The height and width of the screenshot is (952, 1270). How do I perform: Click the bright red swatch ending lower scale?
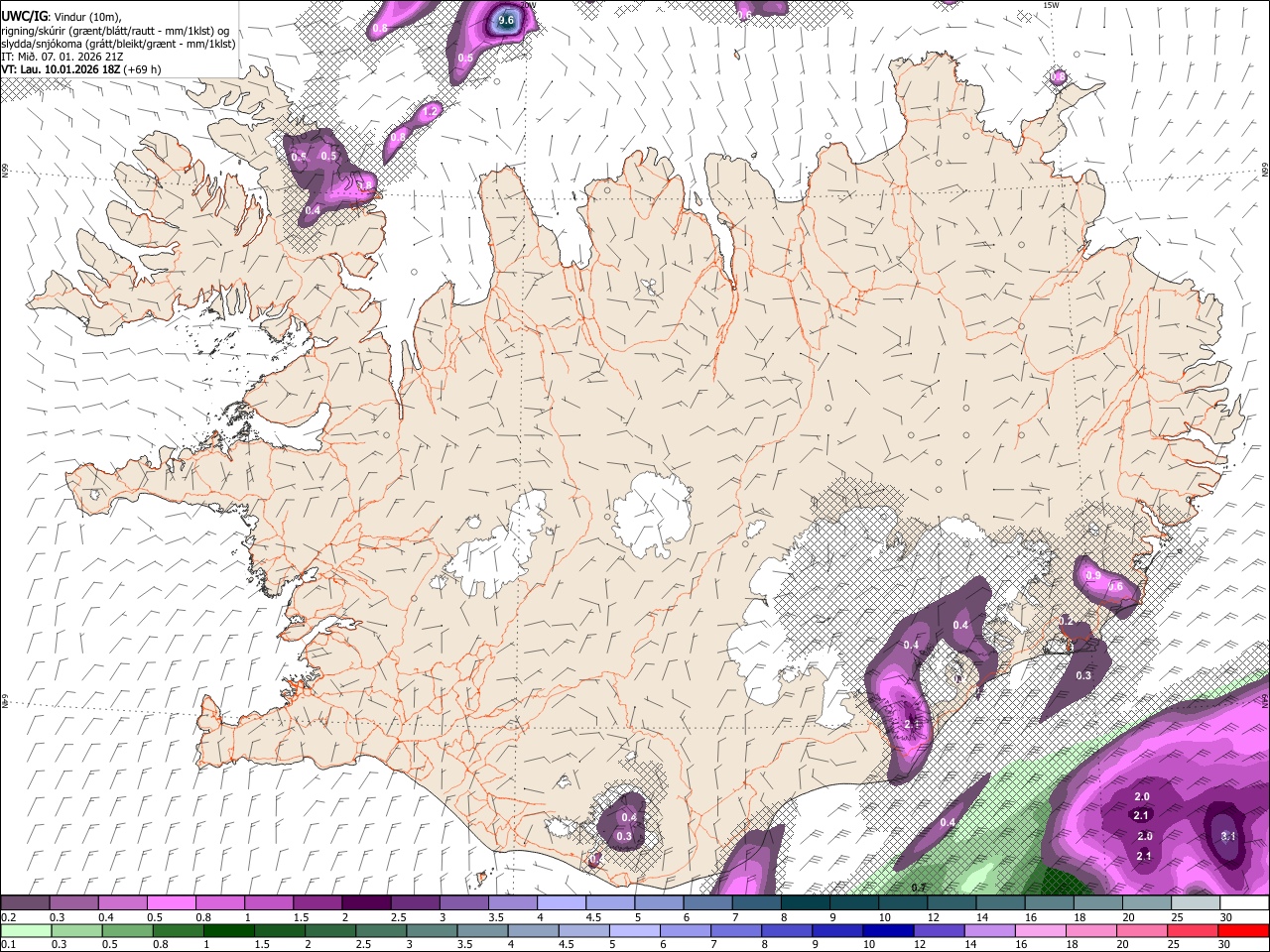(1242, 930)
